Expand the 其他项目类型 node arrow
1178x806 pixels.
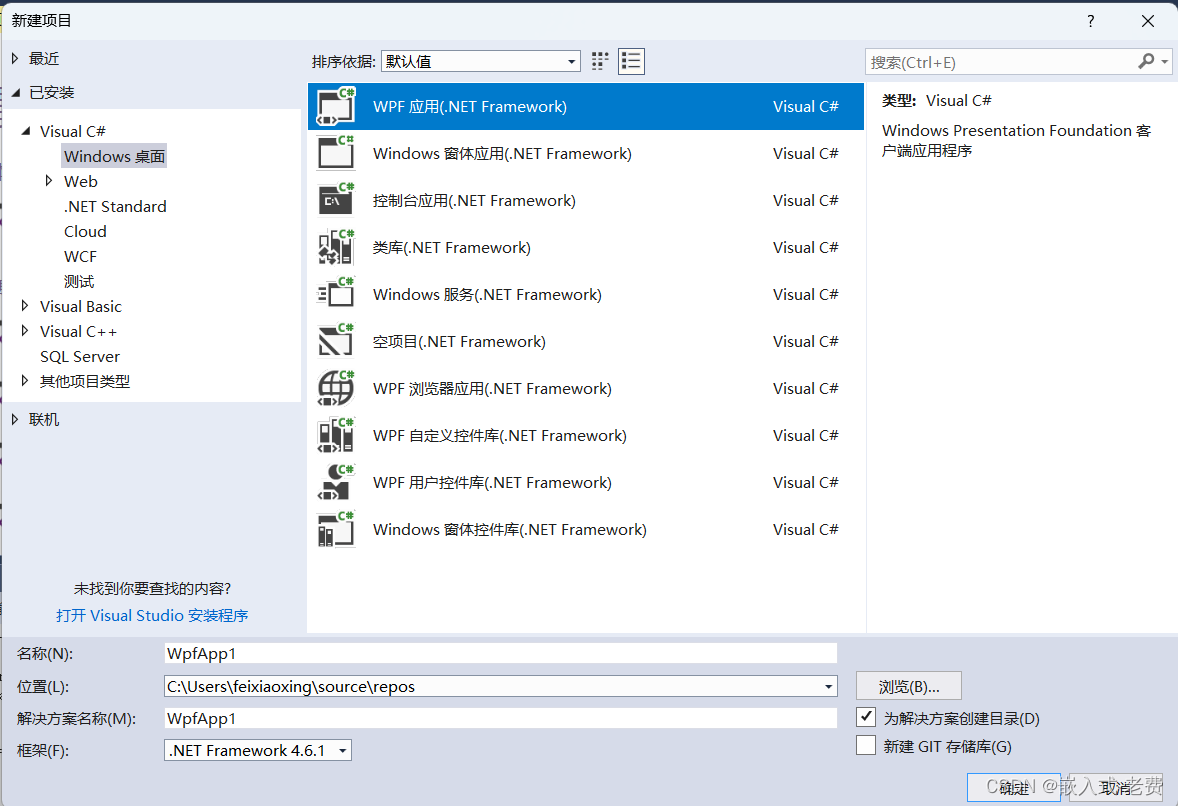click(25, 381)
